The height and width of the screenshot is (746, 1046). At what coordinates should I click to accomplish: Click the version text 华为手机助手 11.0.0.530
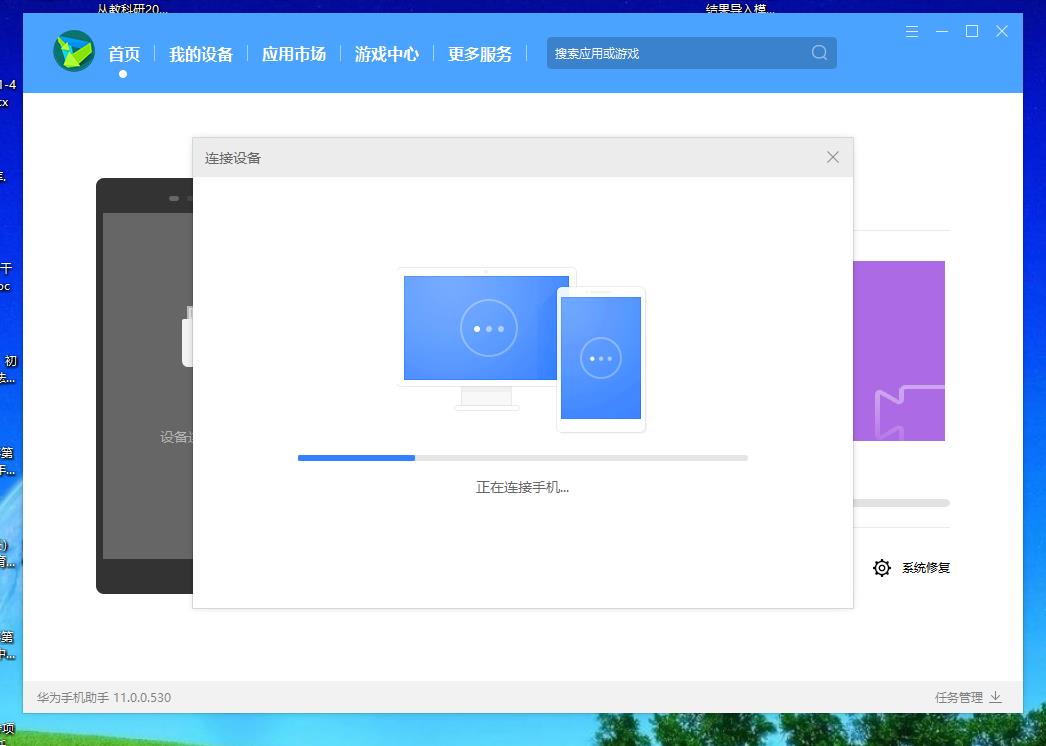pyautogui.click(x=104, y=697)
